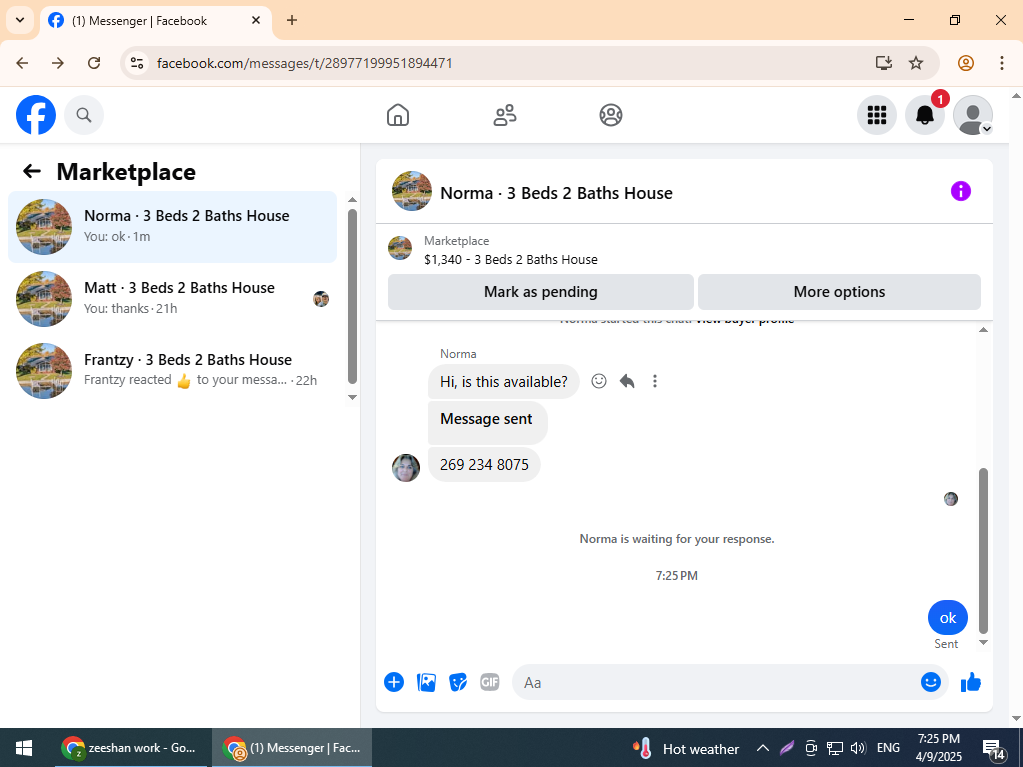This screenshot has width=1023, height=767.
Task: Click the sent "ok" message bubble
Action: [947, 618]
